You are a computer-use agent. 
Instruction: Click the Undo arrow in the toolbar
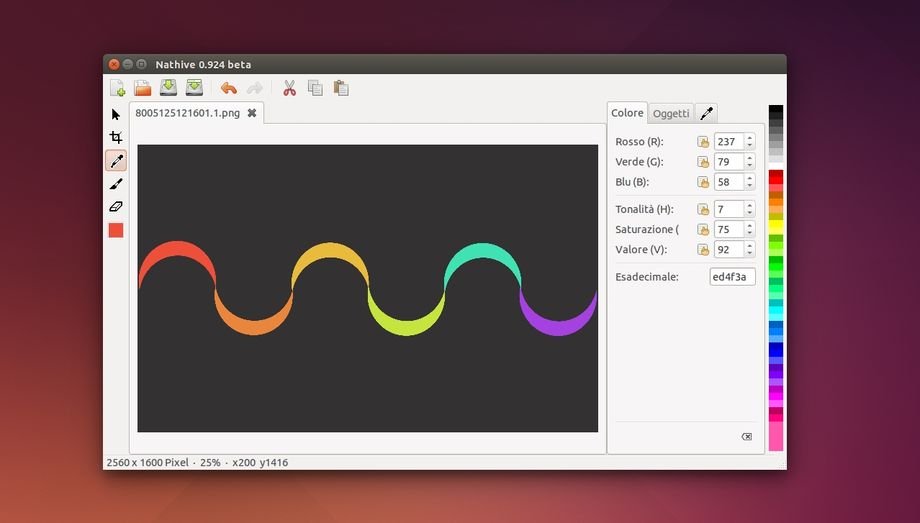pos(229,88)
